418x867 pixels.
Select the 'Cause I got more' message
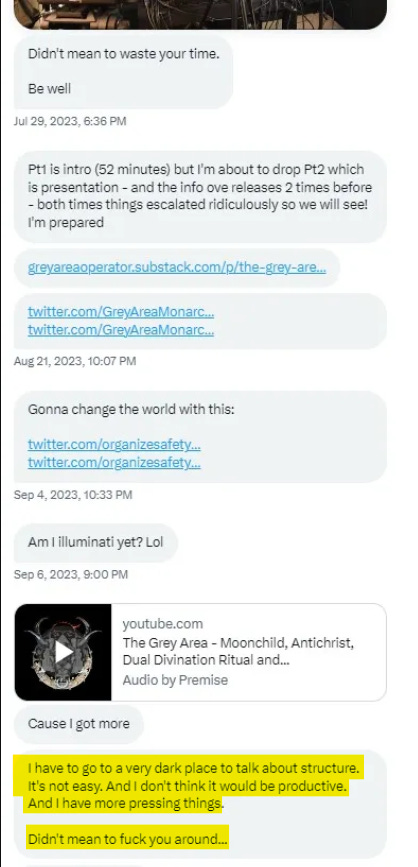79,724
